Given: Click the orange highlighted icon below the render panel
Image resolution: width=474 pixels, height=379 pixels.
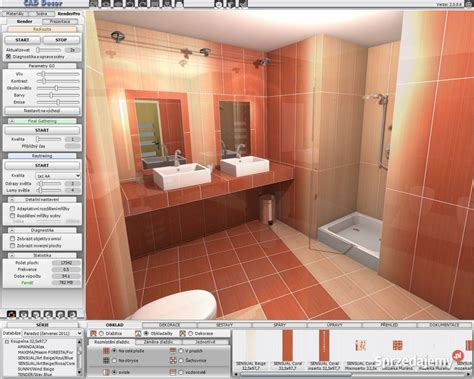Looking at the screenshot, I should pos(12,314).
